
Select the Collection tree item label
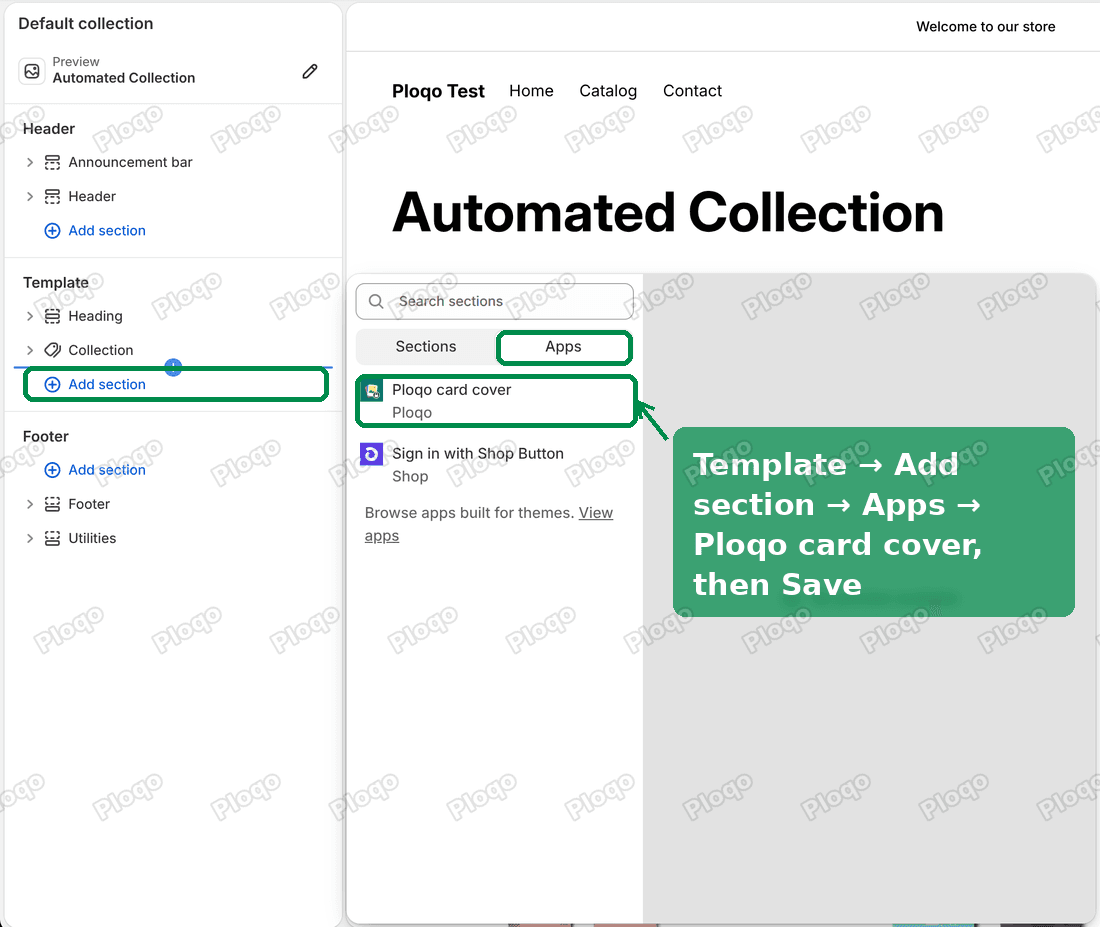100,350
